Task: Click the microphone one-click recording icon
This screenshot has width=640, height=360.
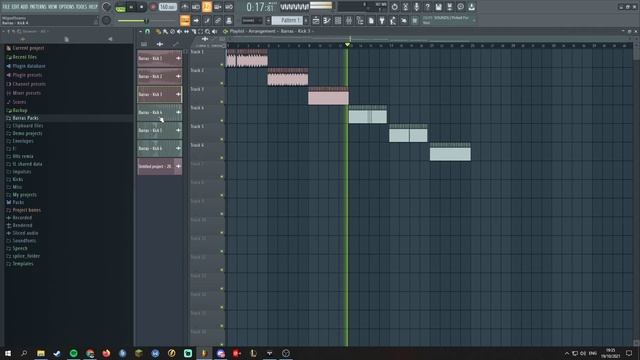Action: coord(416,7)
